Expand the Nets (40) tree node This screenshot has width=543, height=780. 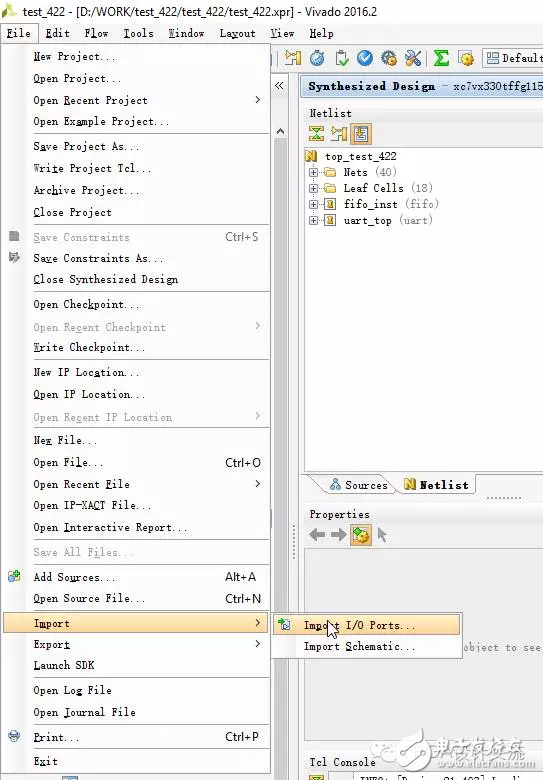point(313,173)
